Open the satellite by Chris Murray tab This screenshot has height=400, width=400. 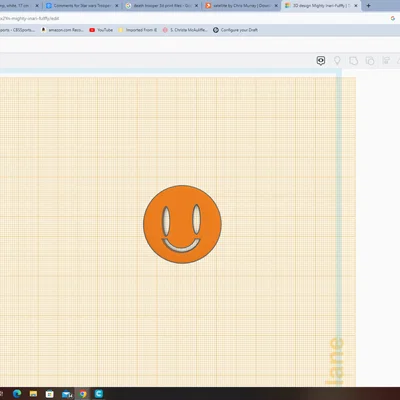(x=242, y=6)
